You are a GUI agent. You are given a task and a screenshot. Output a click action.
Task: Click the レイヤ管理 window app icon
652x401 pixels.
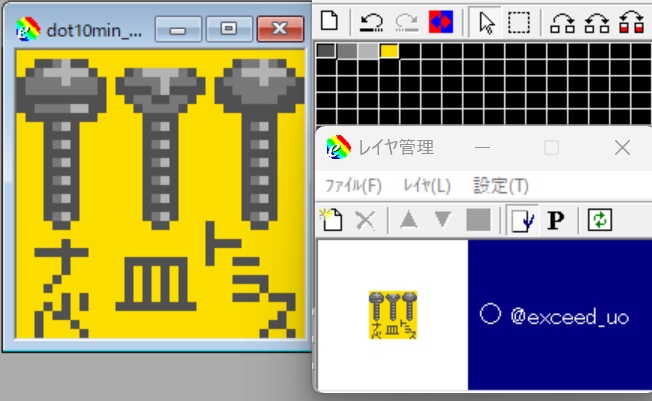pyautogui.click(x=338, y=147)
